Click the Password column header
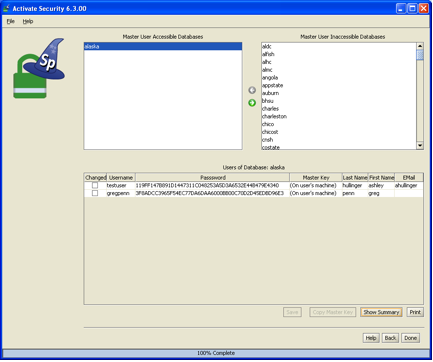Viewport: 433px width, 362px height. [x=213, y=177]
